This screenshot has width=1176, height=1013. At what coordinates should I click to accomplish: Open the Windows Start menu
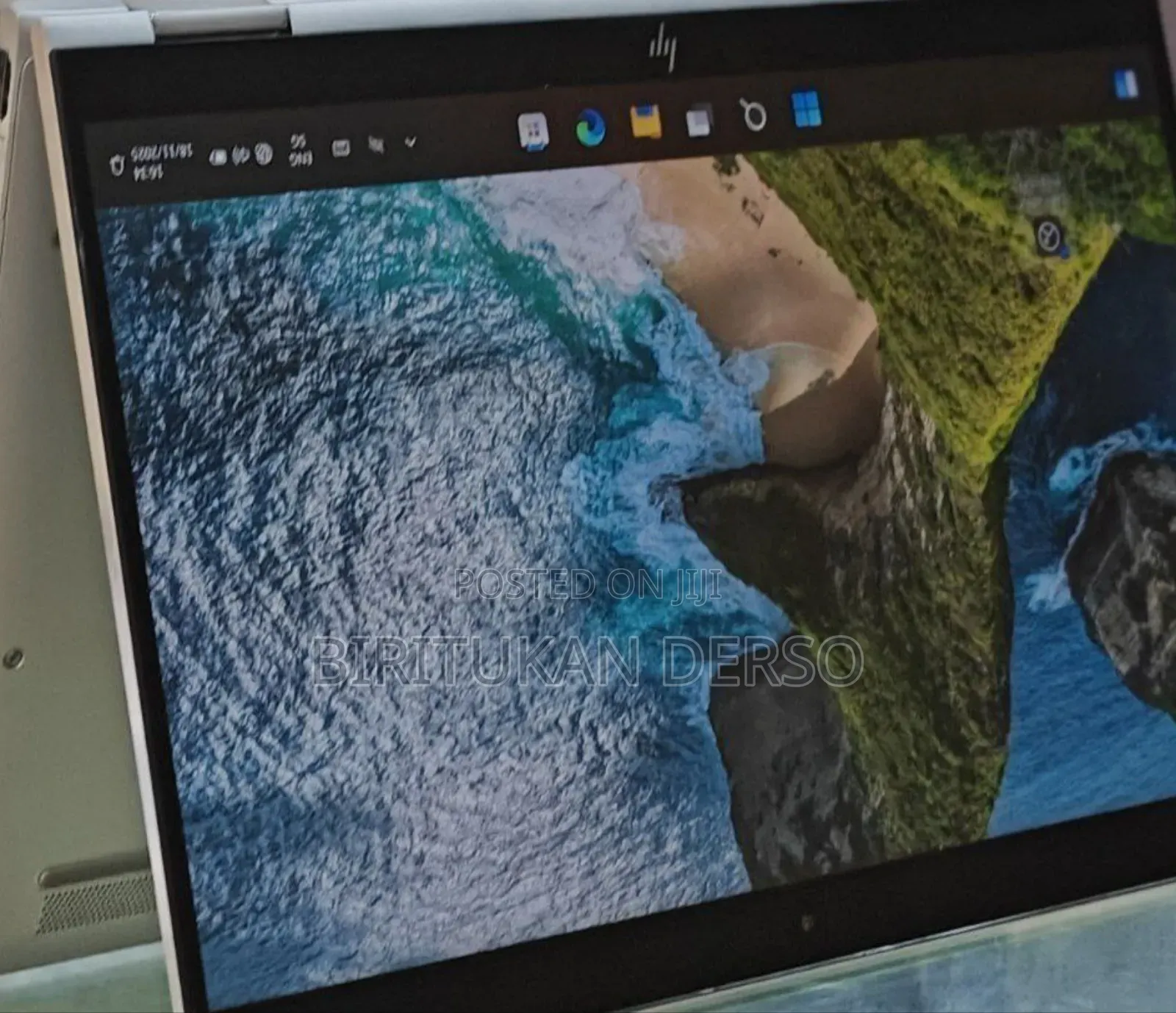[x=807, y=110]
